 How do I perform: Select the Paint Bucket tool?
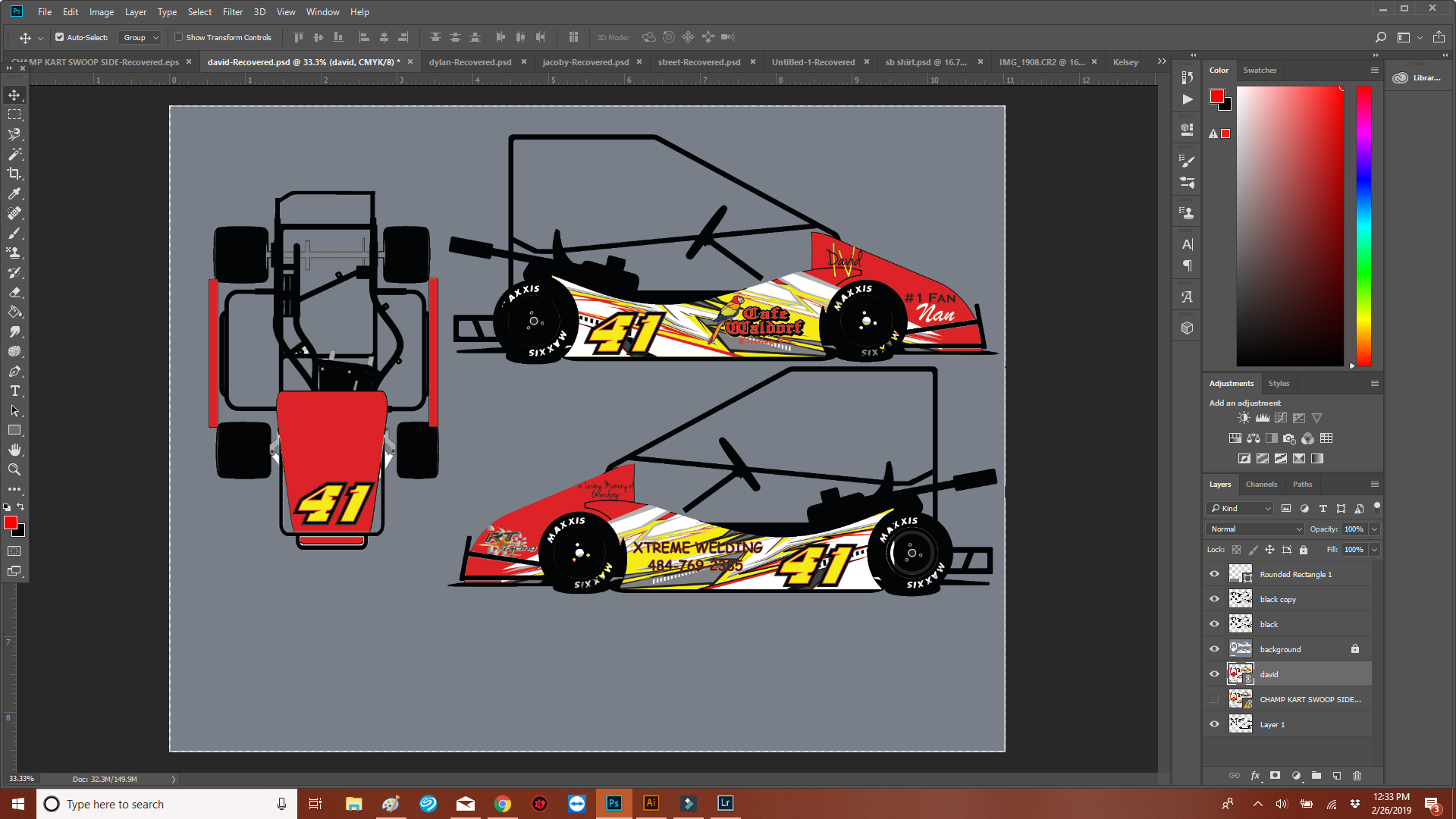tap(14, 312)
